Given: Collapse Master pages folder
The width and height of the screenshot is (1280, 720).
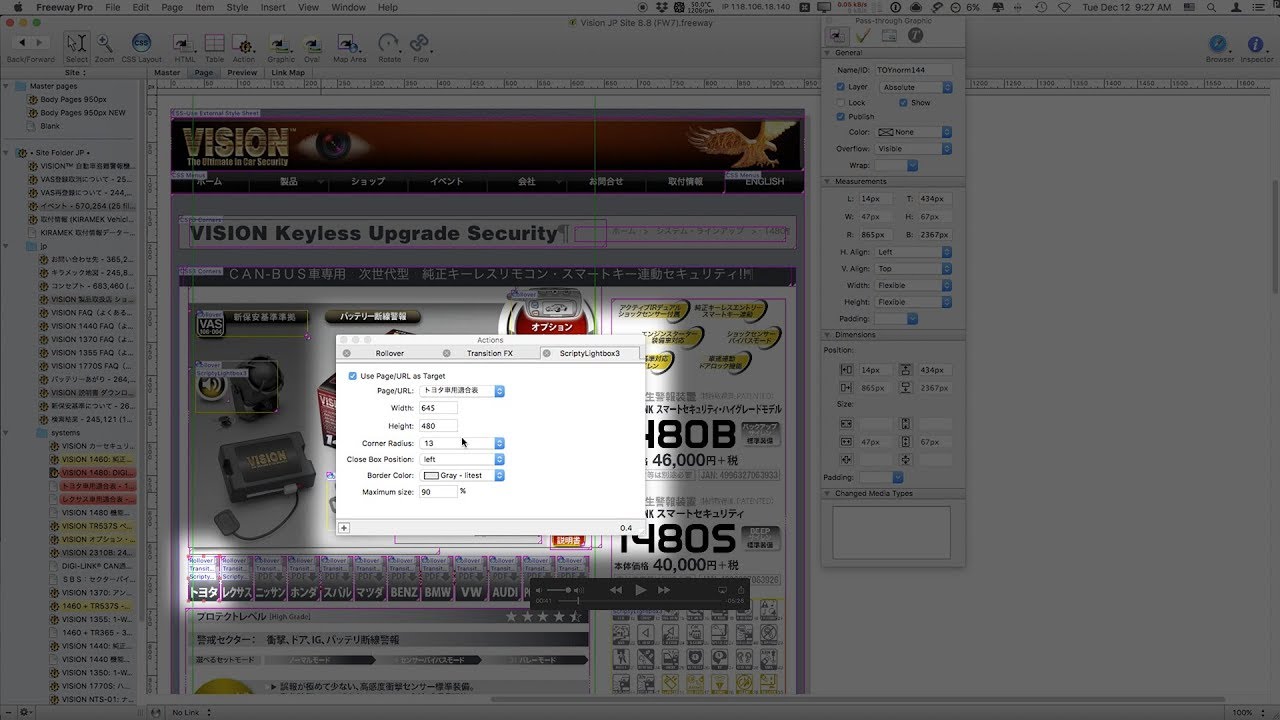Looking at the screenshot, I should tap(6, 86).
